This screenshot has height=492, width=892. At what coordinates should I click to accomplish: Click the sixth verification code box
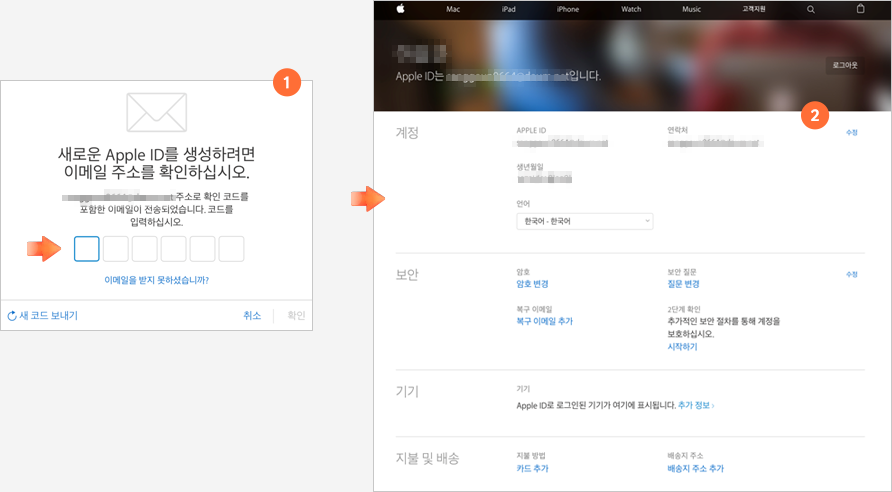tap(232, 249)
